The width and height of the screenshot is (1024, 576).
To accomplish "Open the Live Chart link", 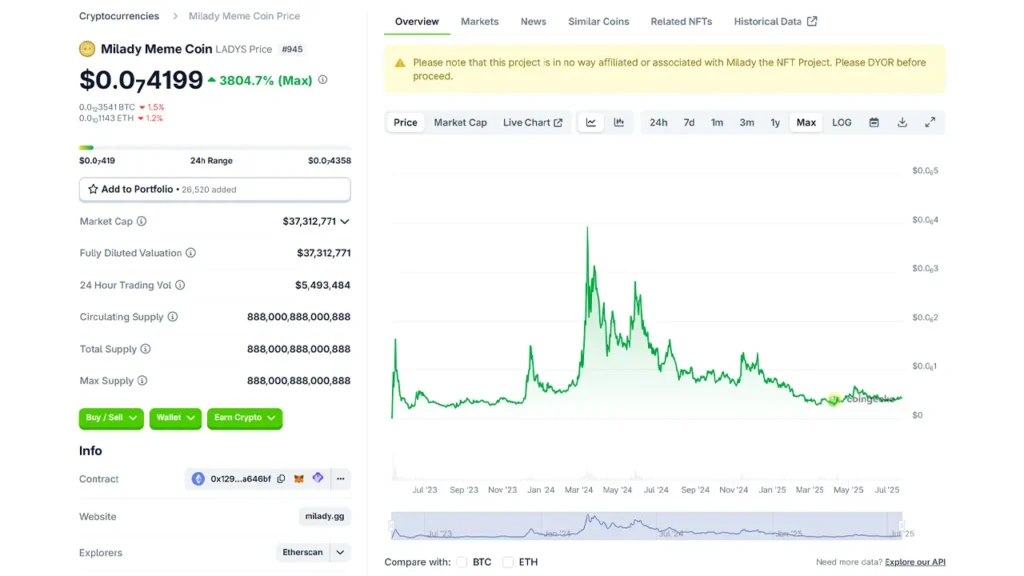I will tap(532, 122).
